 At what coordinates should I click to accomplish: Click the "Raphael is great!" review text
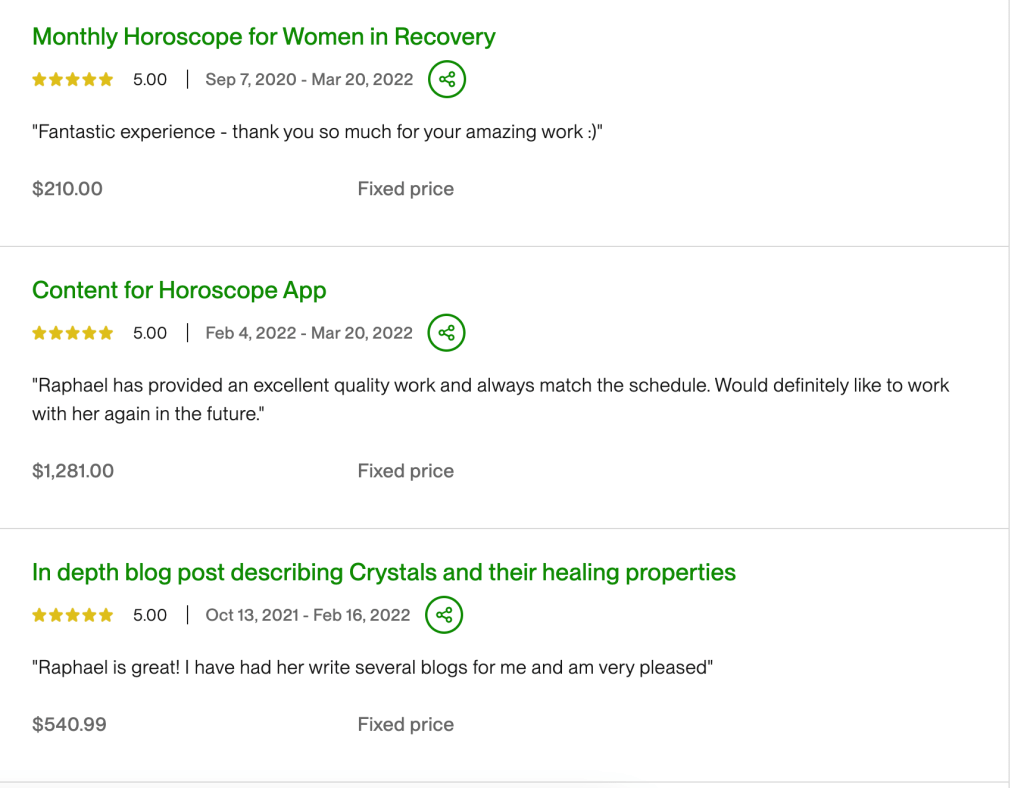pos(372,668)
